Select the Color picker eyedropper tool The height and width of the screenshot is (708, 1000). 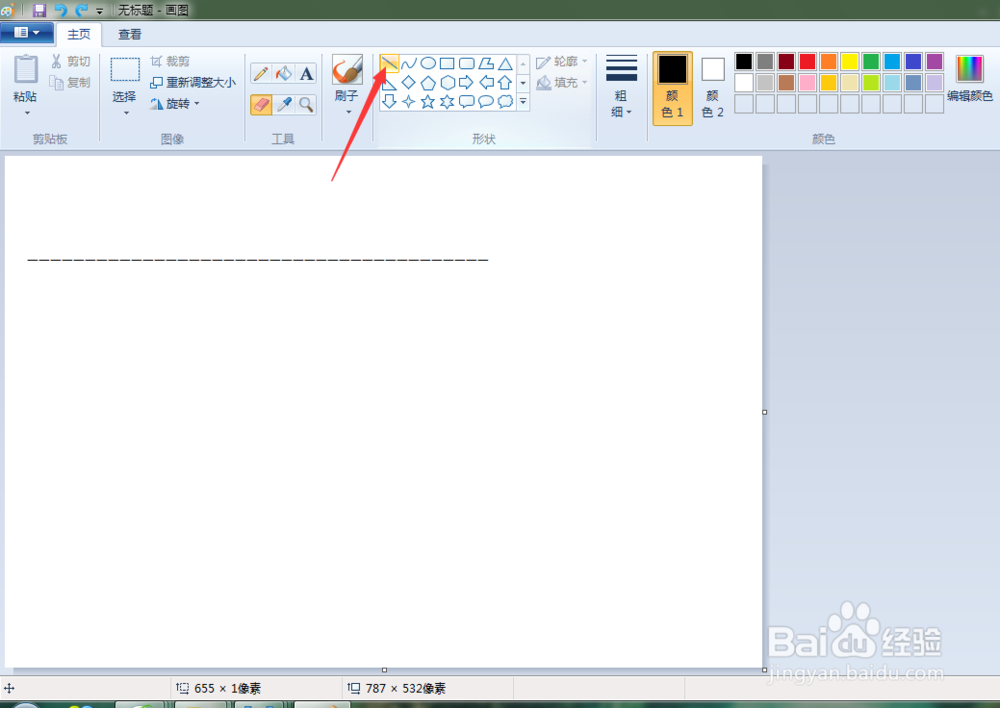point(284,105)
